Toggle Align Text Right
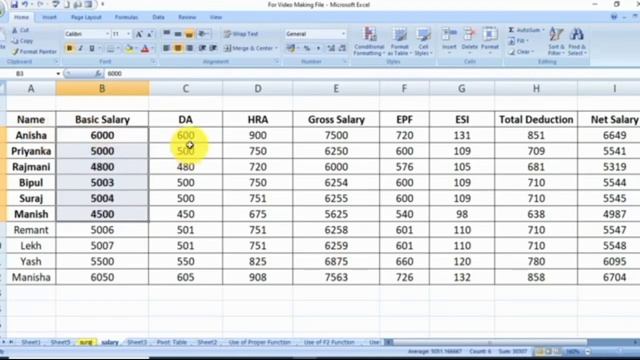 (189, 48)
